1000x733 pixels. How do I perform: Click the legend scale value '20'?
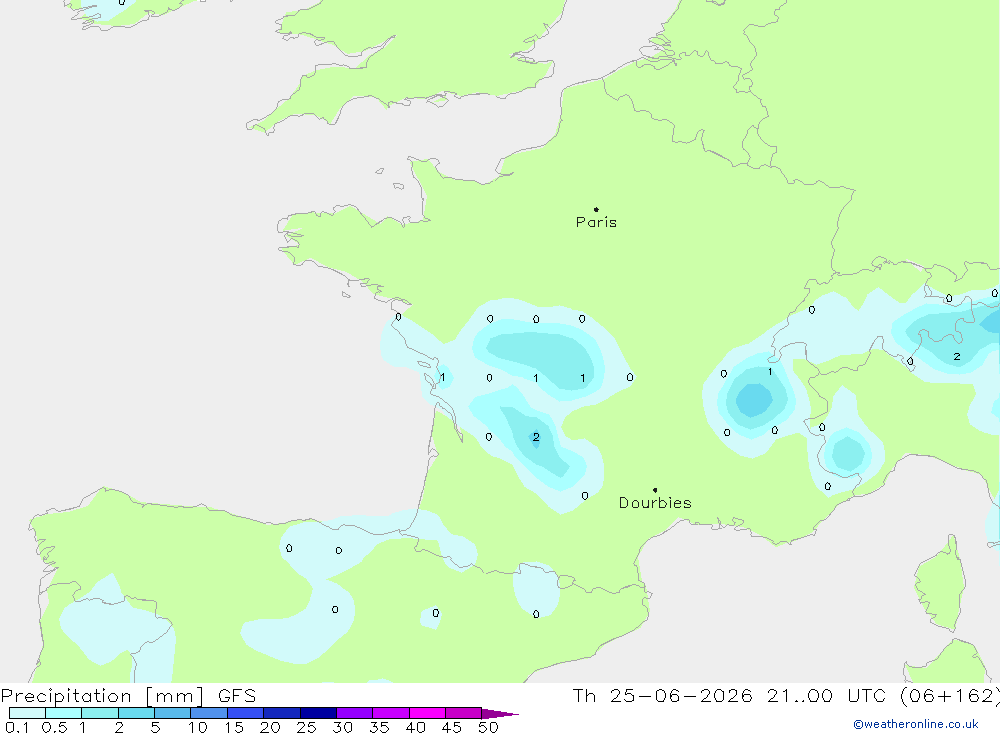270,727
